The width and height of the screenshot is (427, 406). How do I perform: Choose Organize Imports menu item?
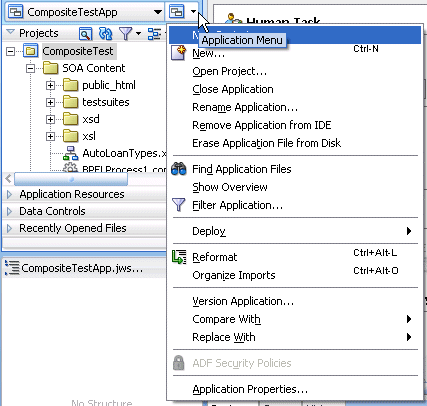[295, 275]
